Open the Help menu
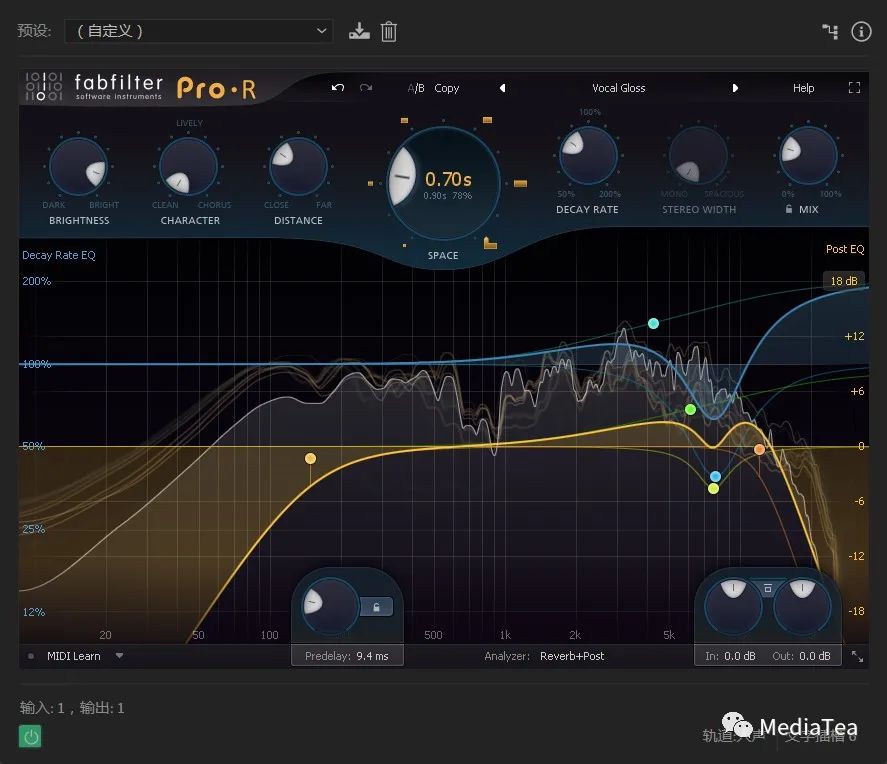 [x=803, y=88]
